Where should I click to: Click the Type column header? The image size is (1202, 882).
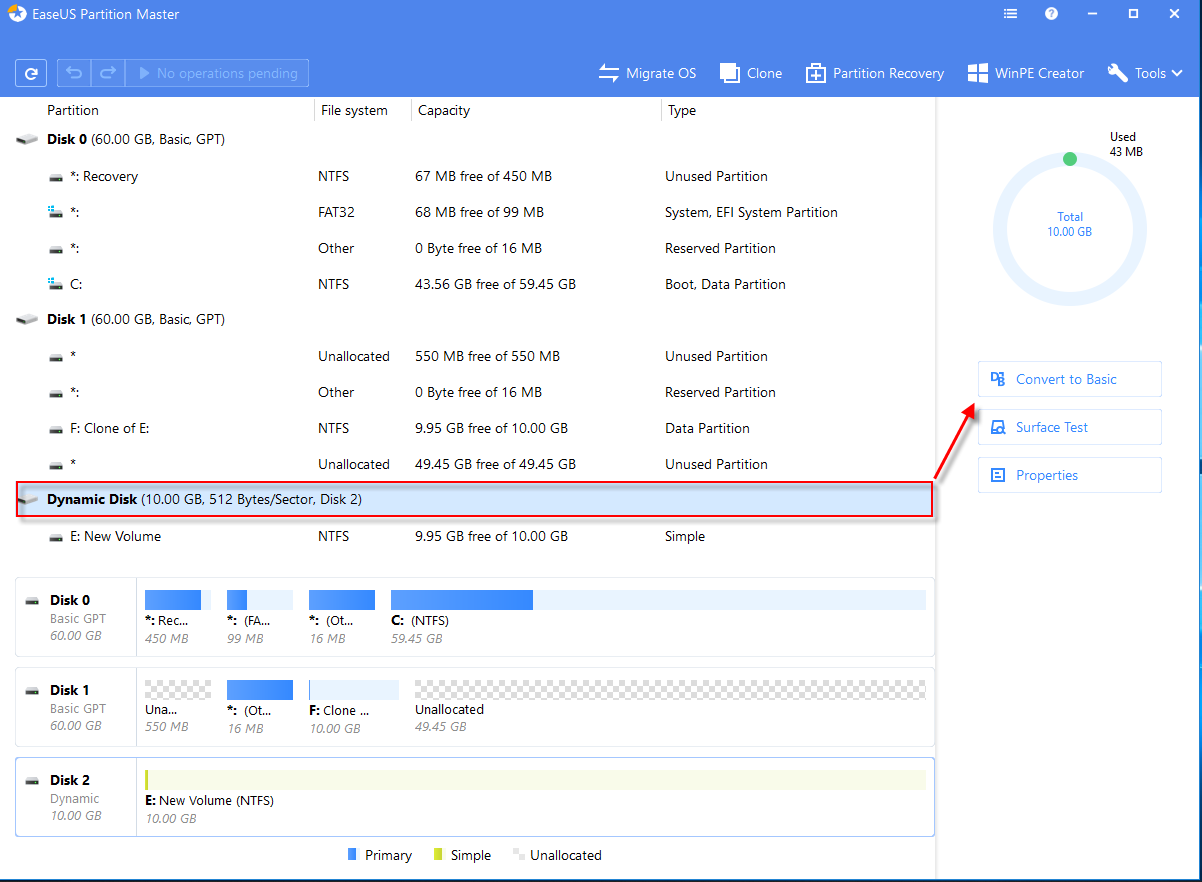[x=682, y=110]
